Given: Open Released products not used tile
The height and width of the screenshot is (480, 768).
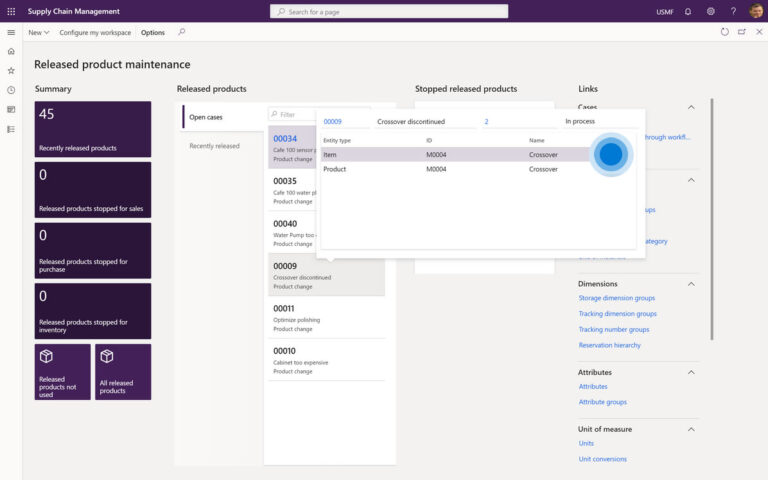Looking at the screenshot, I should point(63,372).
